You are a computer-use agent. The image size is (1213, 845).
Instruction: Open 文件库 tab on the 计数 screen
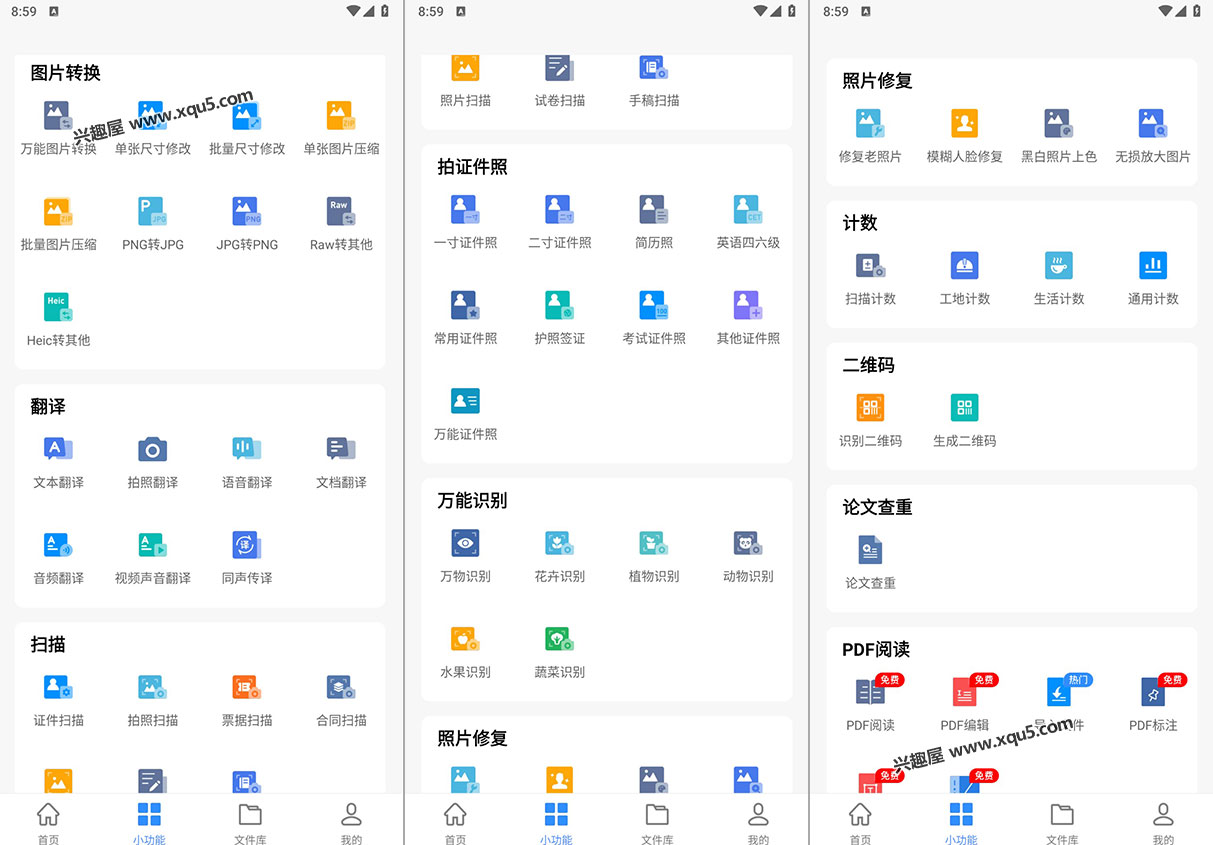coord(1062,822)
